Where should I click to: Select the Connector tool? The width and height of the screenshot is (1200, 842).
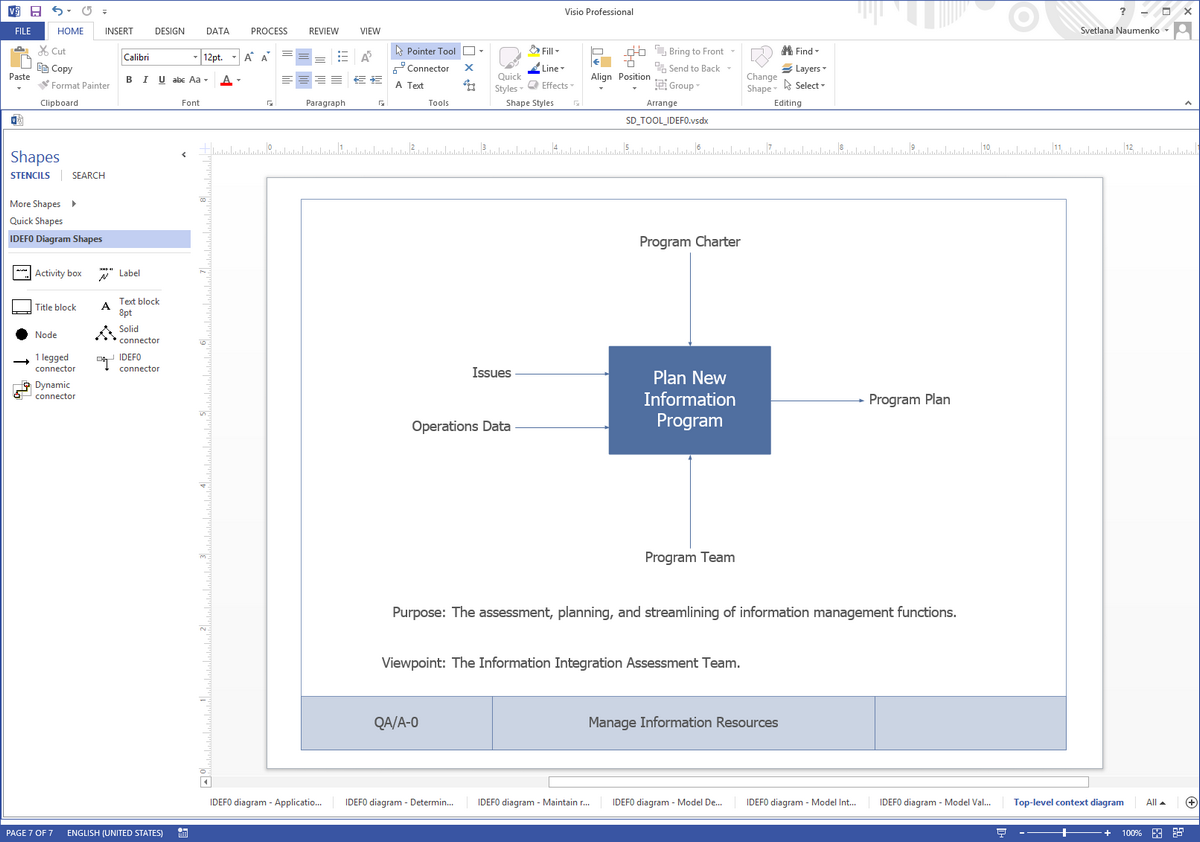tap(421, 69)
